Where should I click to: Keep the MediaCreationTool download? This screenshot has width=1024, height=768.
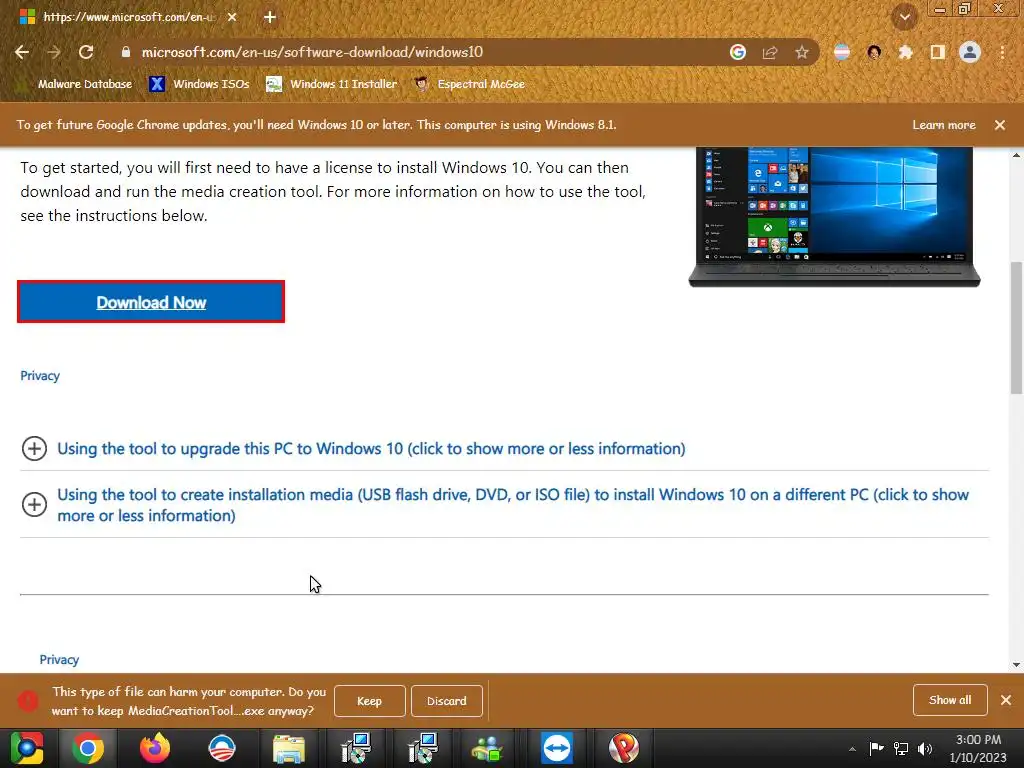click(370, 701)
